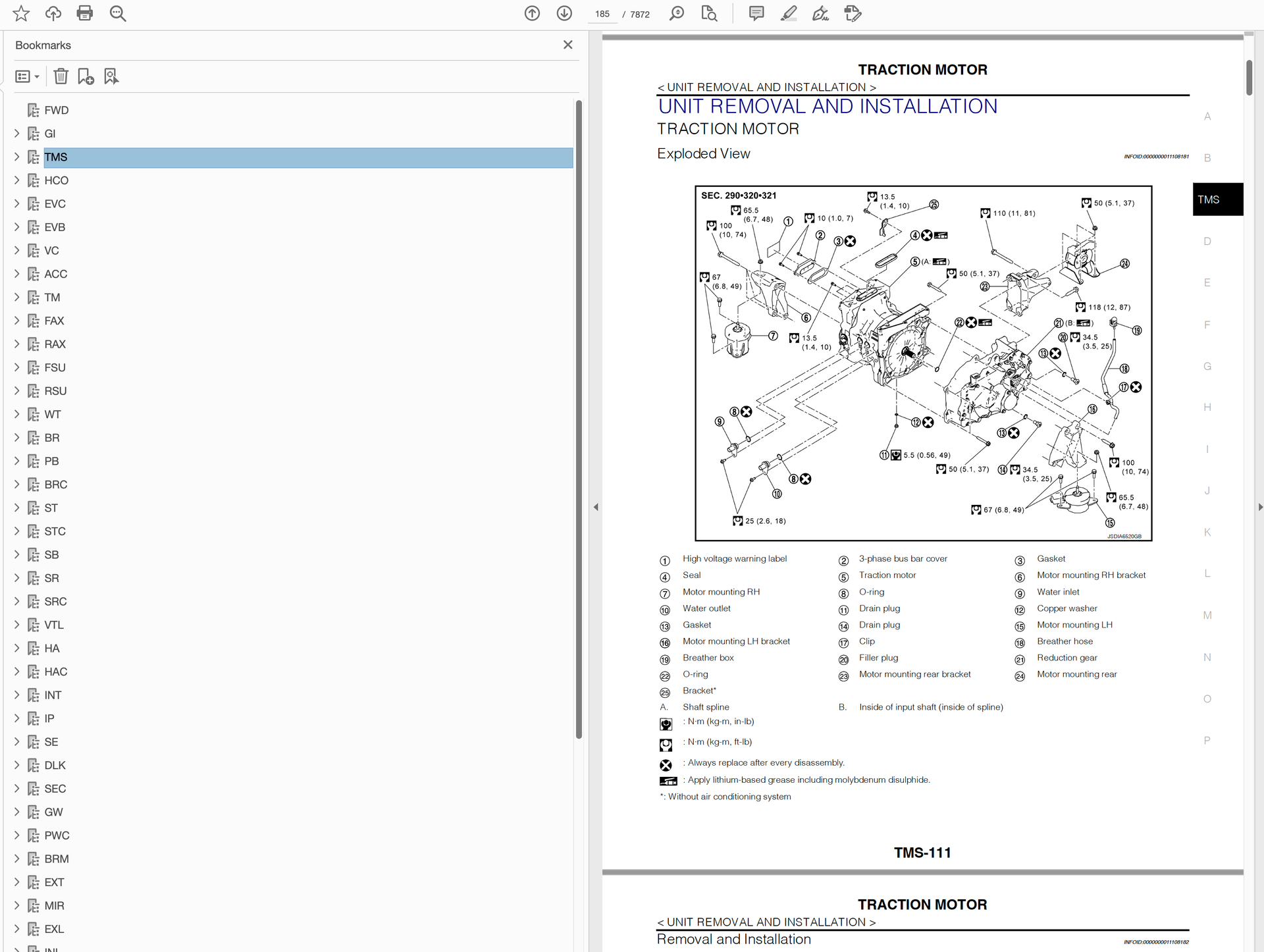Collapse left pane with divider arrow

coord(596,507)
